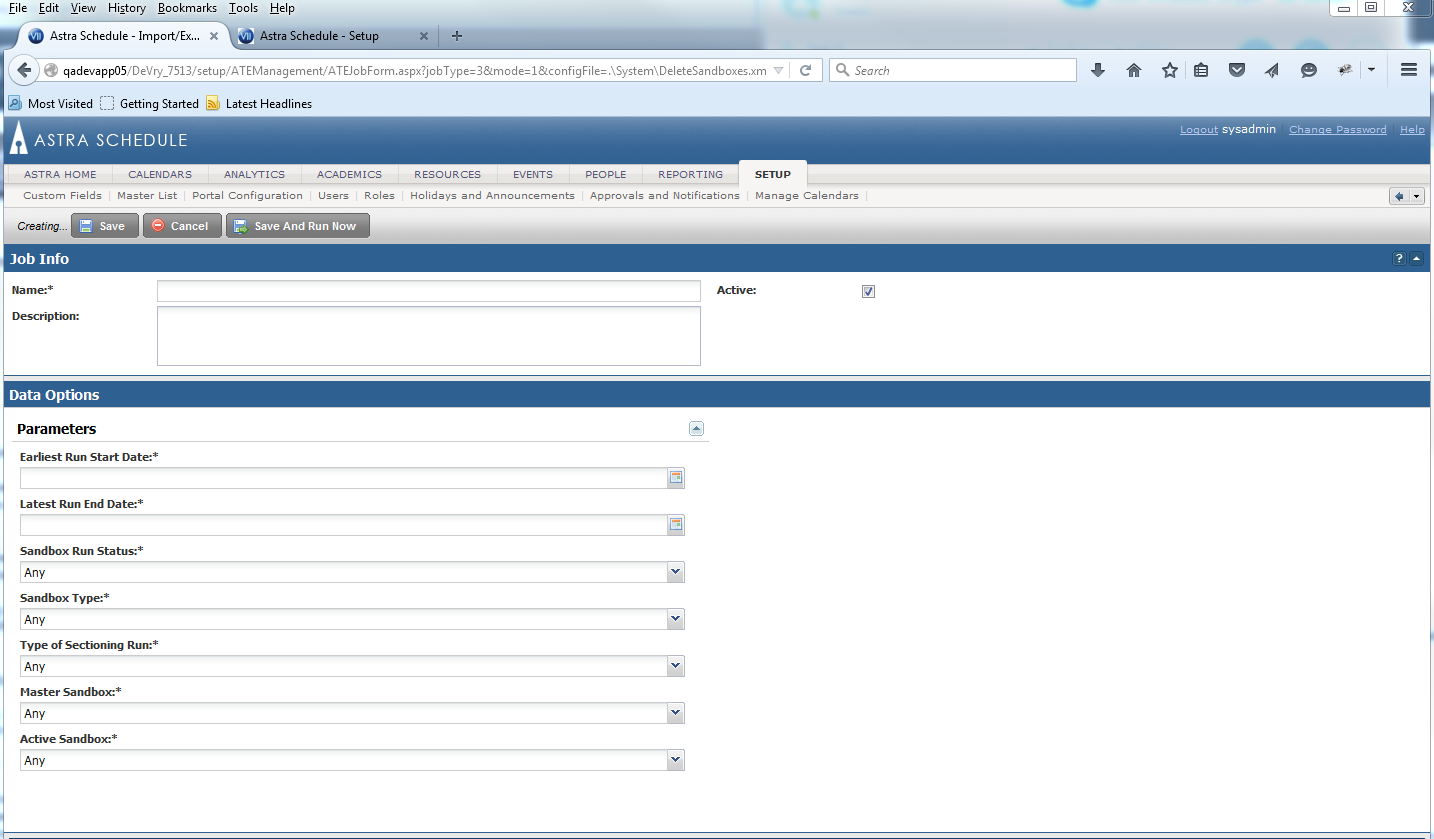Open the downloads arrow icon

point(1098,70)
